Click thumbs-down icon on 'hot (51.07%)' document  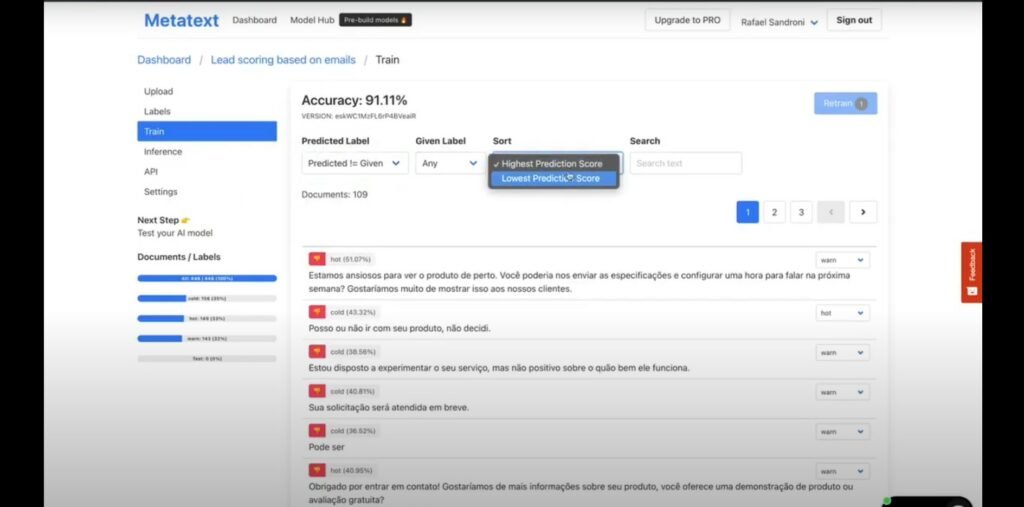(317, 259)
